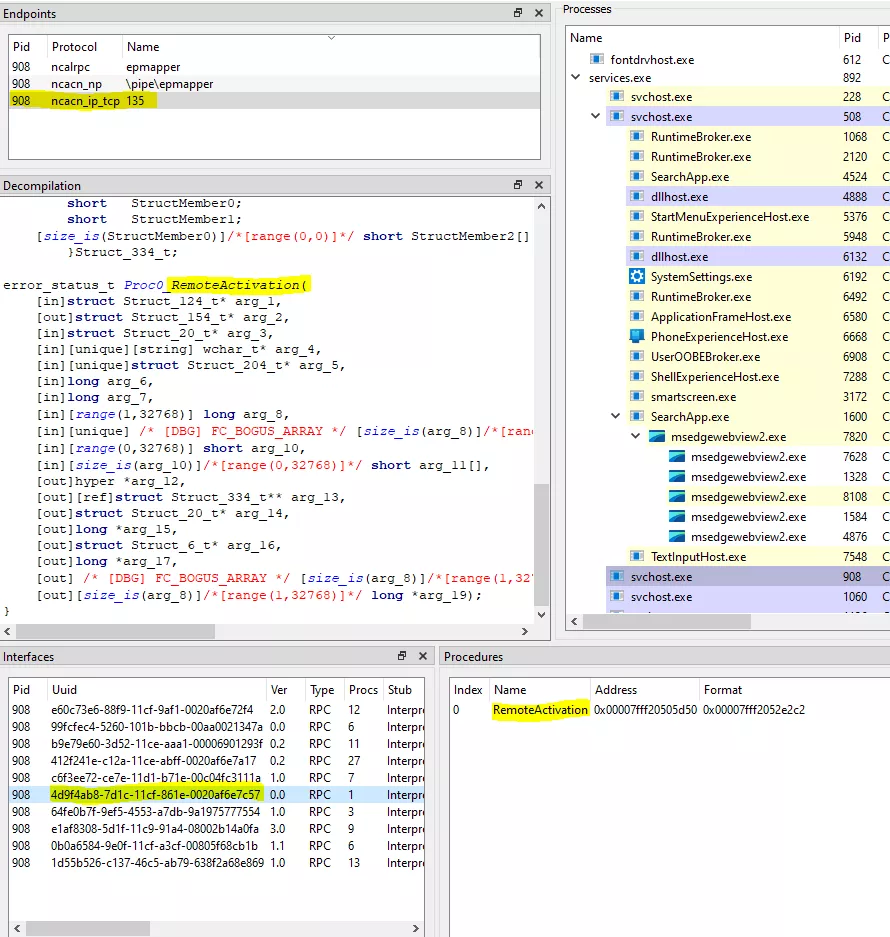Select interface 1d55b526-c137-46c5-ab79-638f2a68e869

[216, 863]
